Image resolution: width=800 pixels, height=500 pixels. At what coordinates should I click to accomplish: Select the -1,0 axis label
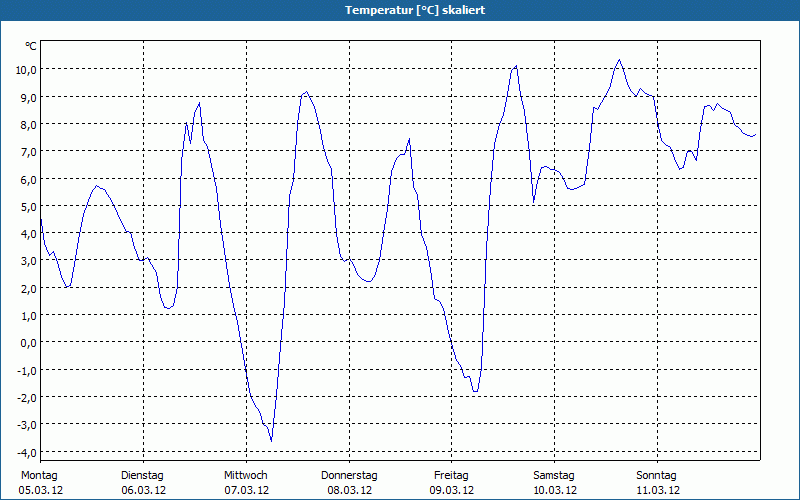27,371
